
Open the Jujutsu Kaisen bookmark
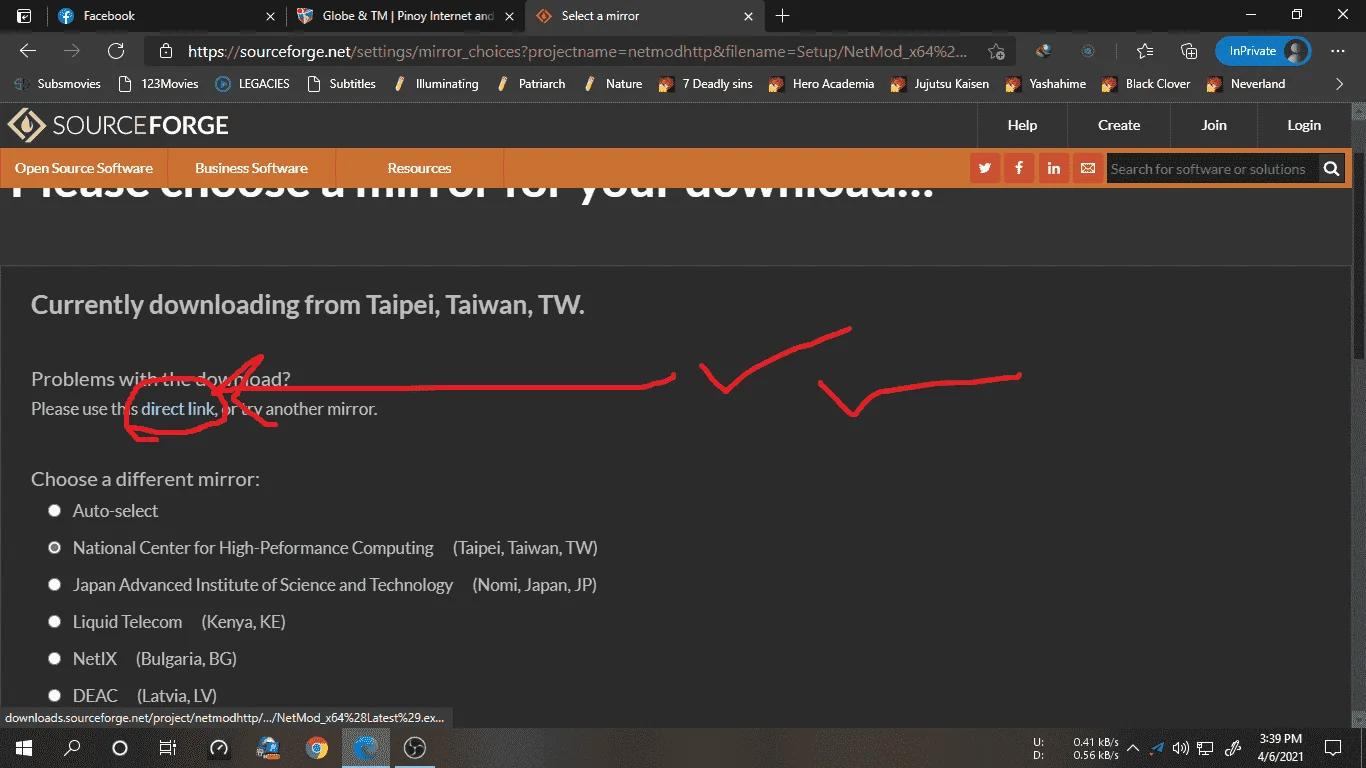(939, 84)
